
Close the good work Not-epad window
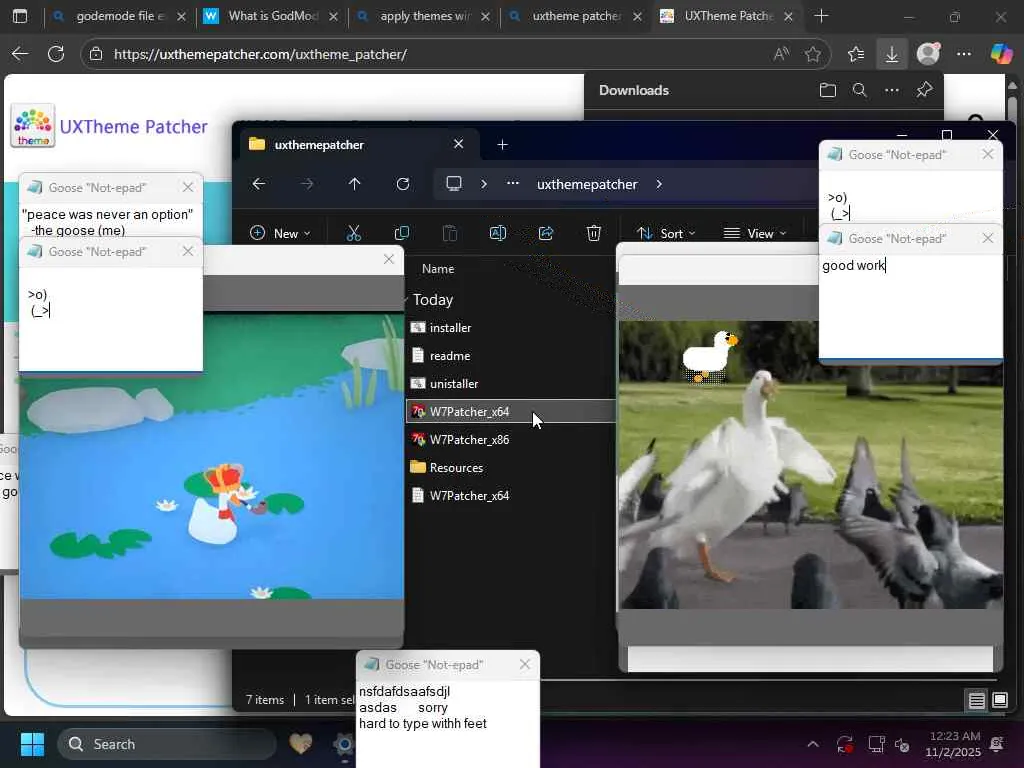pos(988,238)
